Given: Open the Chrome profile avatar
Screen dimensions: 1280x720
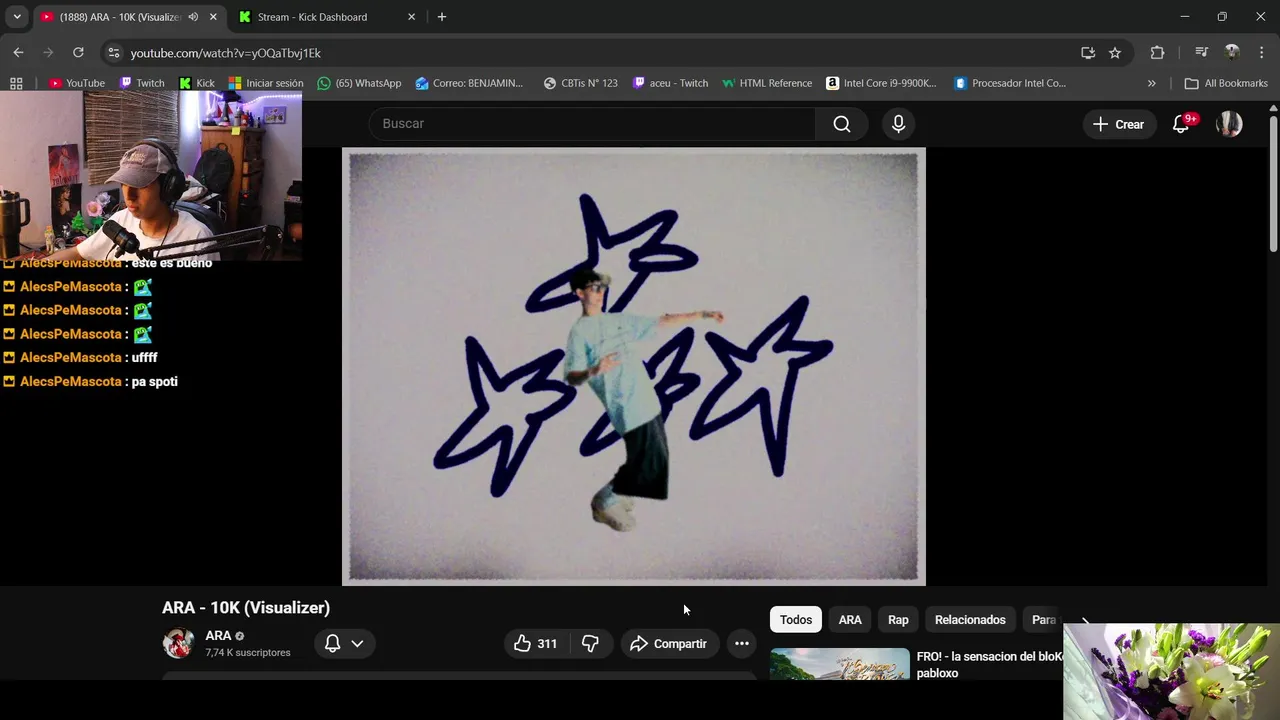Looking at the screenshot, I should (x=1232, y=53).
